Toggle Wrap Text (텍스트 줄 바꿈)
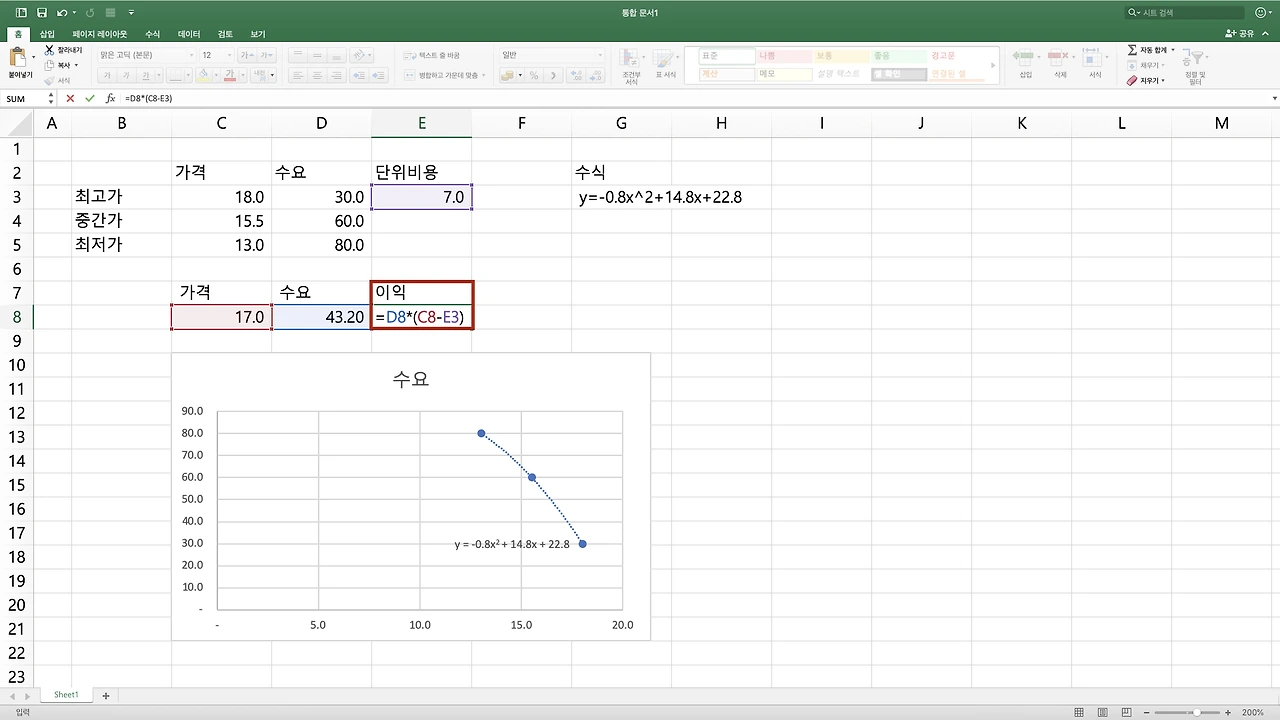Screen dimensions: 1280x720 [433, 55]
